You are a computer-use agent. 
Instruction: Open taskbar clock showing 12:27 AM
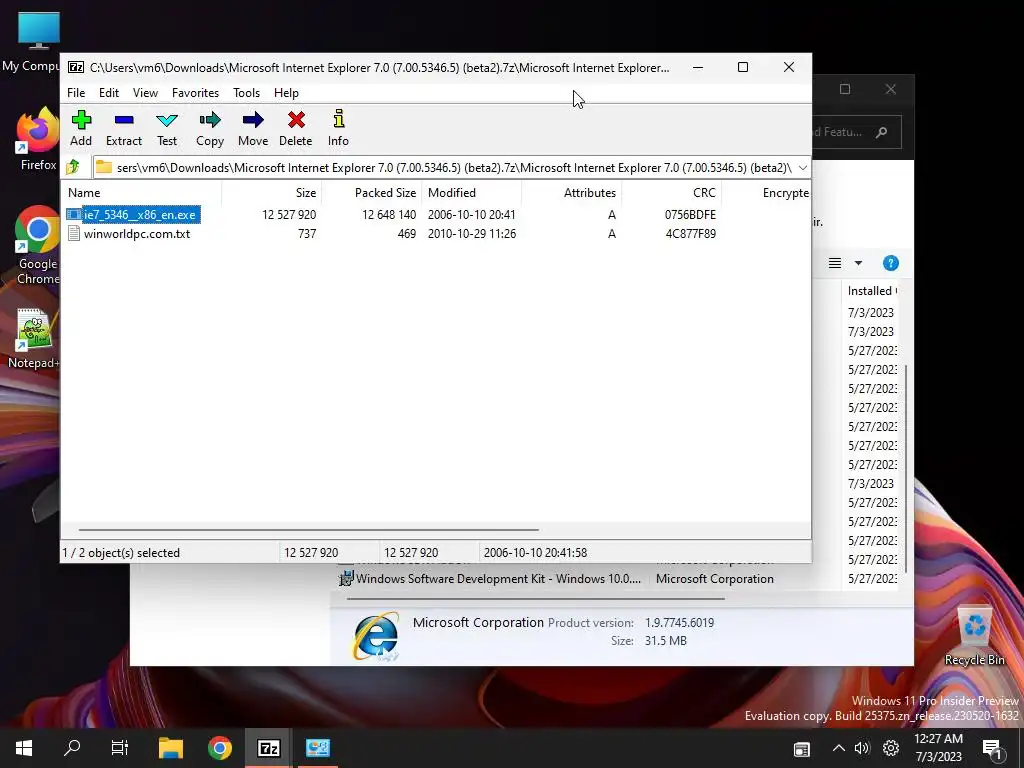click(x=938, y=748)
